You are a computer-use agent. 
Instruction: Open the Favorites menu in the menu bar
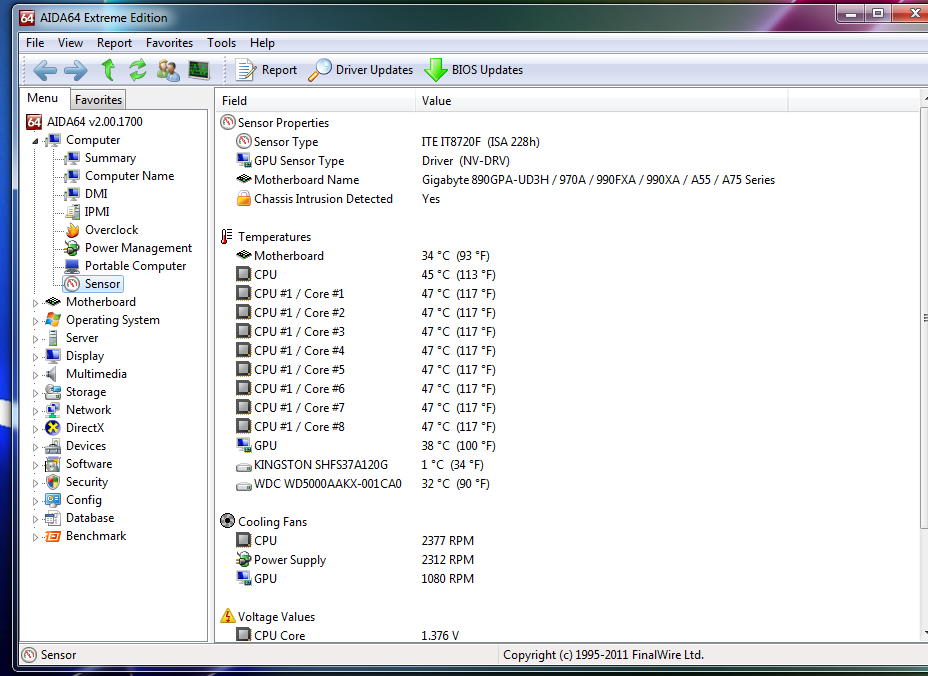point(169,43)
